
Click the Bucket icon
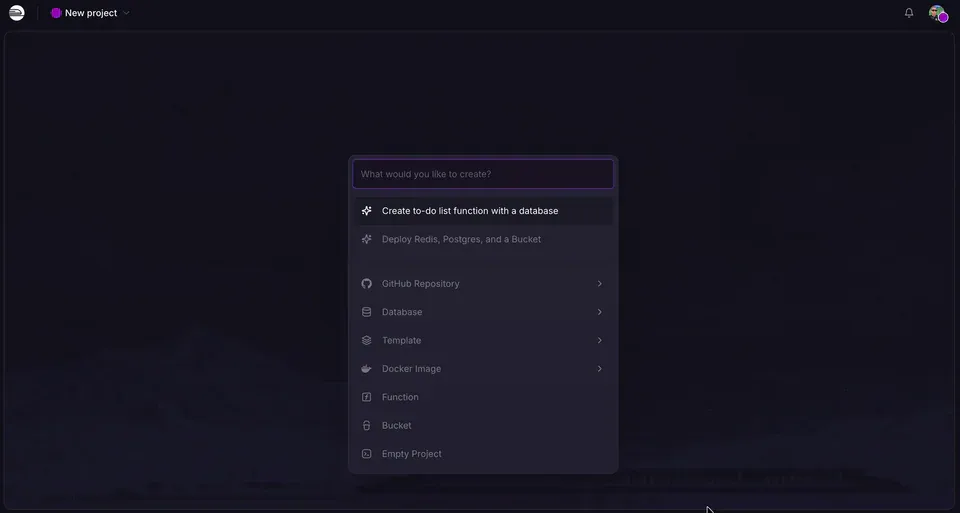coord(366,425)
